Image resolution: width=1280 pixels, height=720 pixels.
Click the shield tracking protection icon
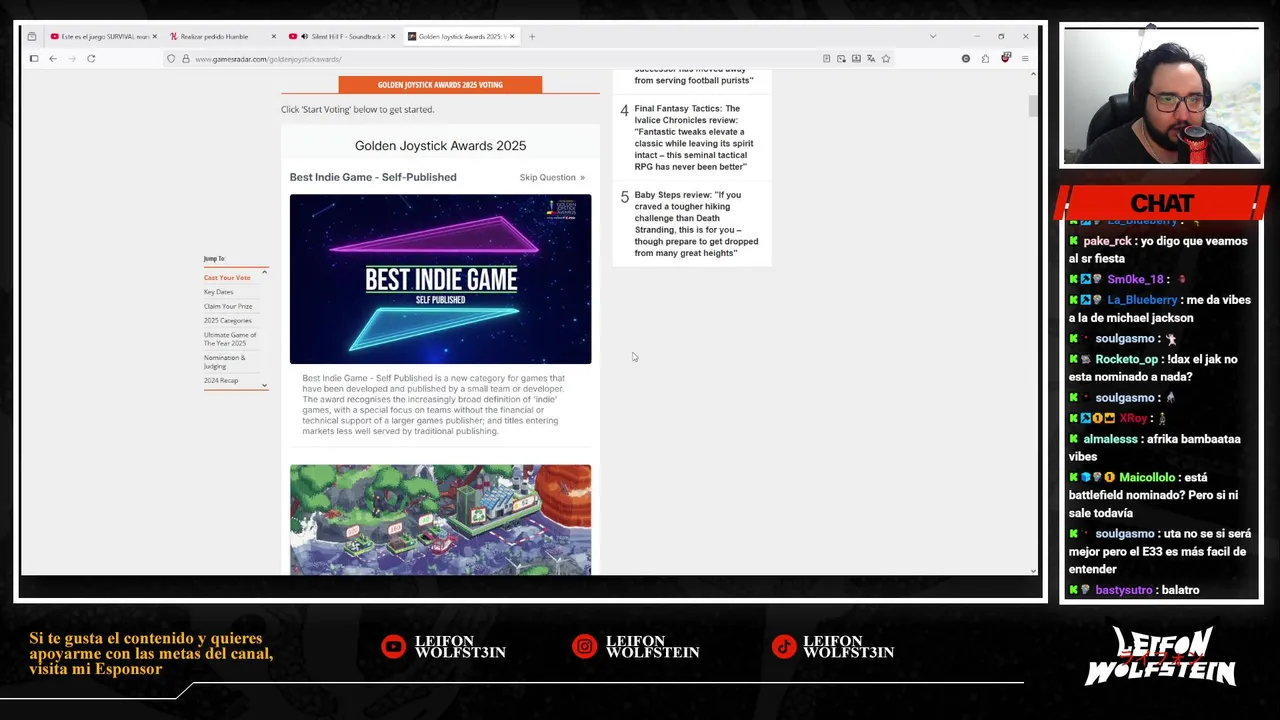point(171,59)
